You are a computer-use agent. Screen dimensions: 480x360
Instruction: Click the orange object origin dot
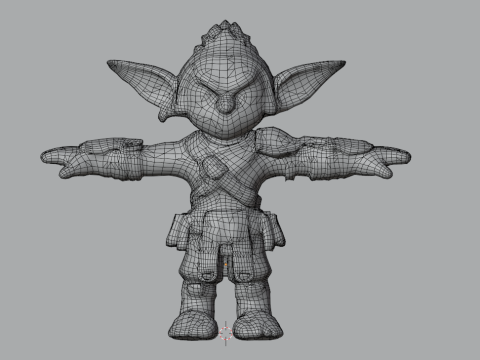coord(226,265)
